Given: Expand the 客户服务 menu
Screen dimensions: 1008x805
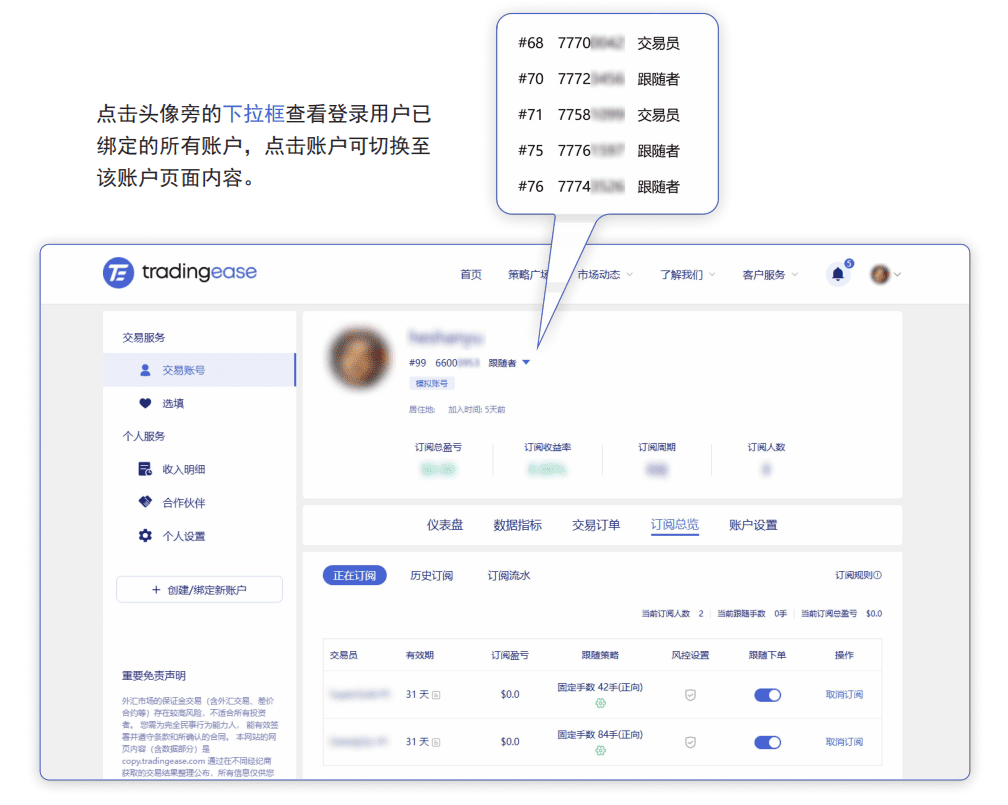Looking at the screenshot, I should click(x=770, y=275).
